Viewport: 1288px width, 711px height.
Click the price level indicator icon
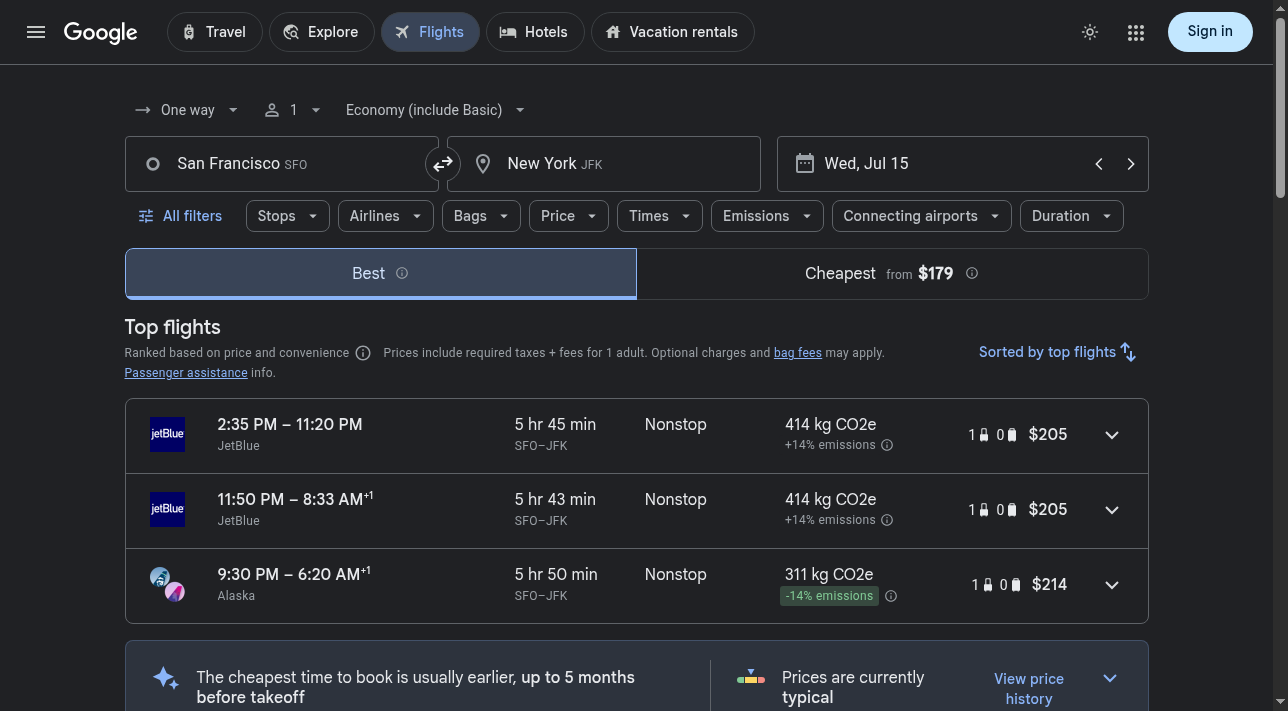click(751, 677)
